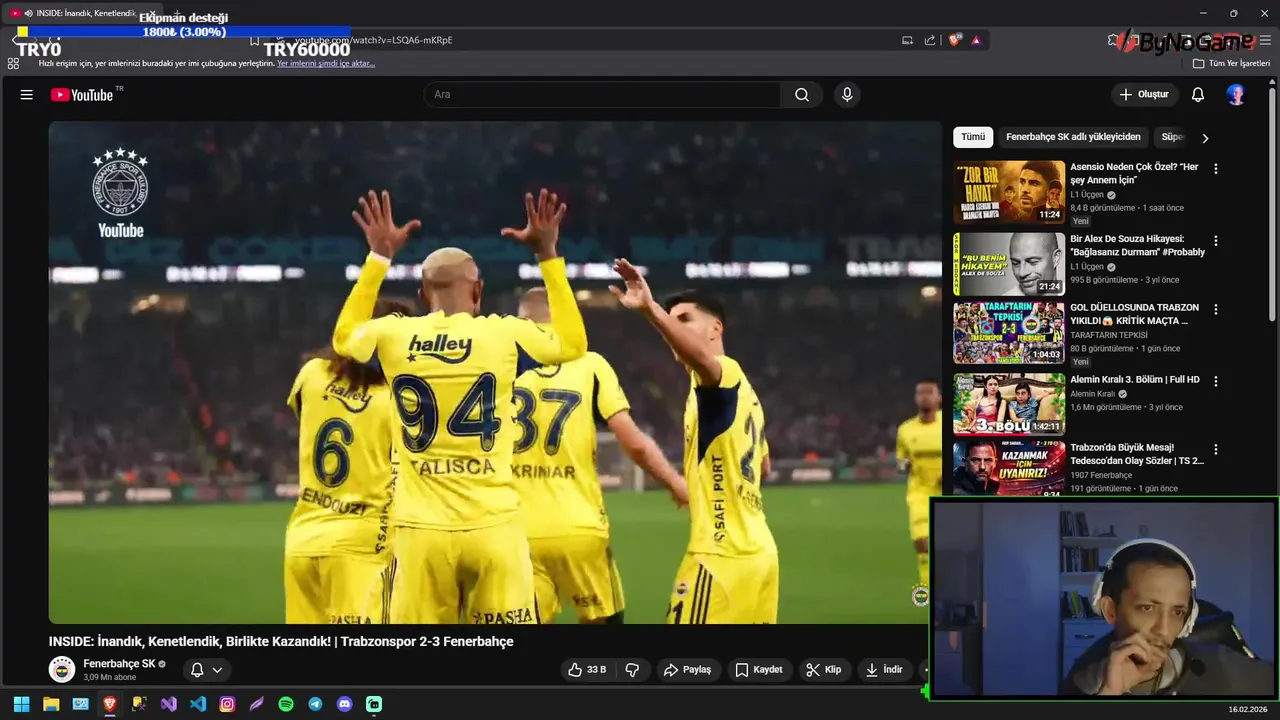Viewport: 1280px width, 720px height.
Task: Open the more options menu for the Alex De Souza video
Action: (x=1216, y=241)
